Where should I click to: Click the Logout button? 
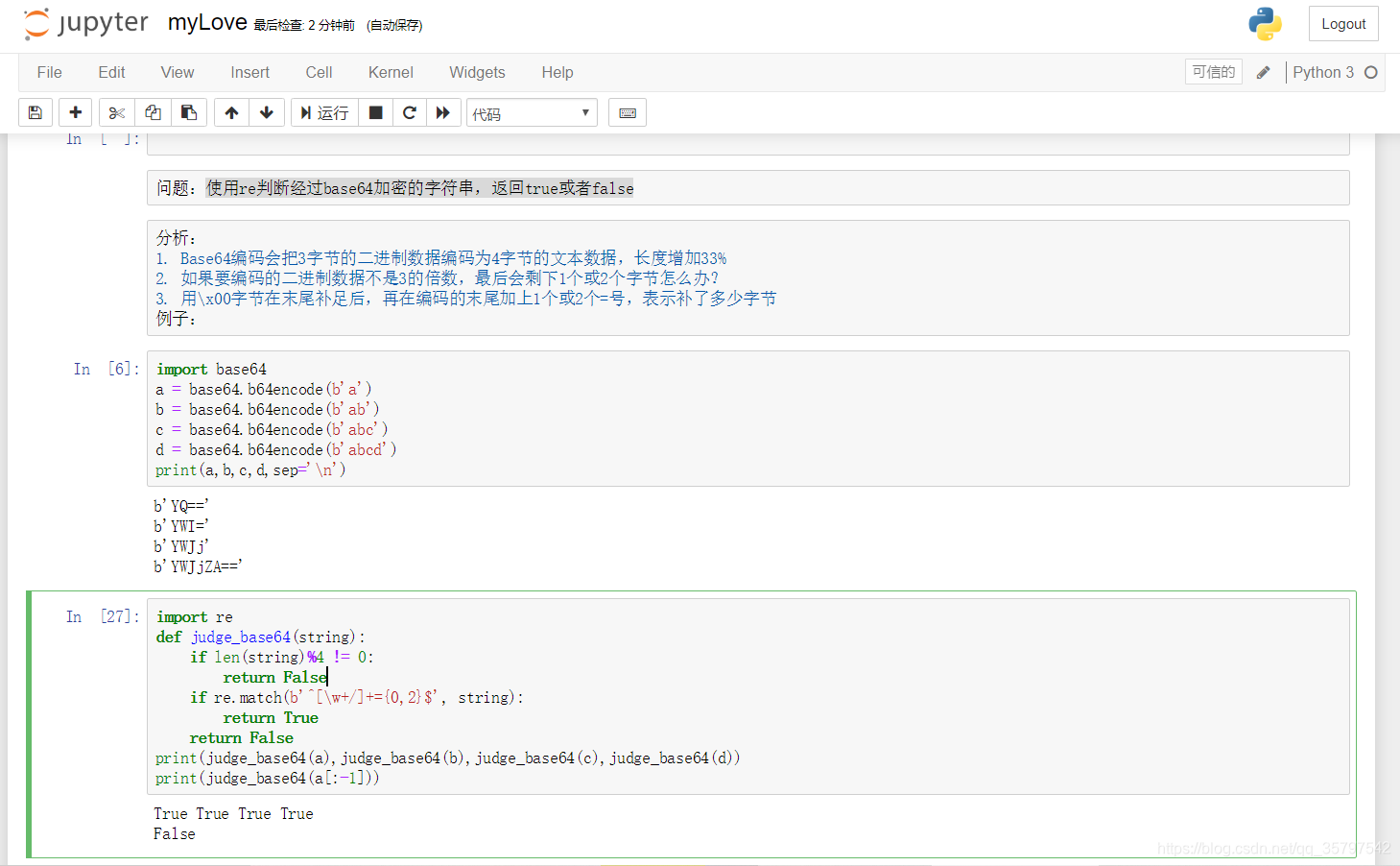coord(1343,24)
